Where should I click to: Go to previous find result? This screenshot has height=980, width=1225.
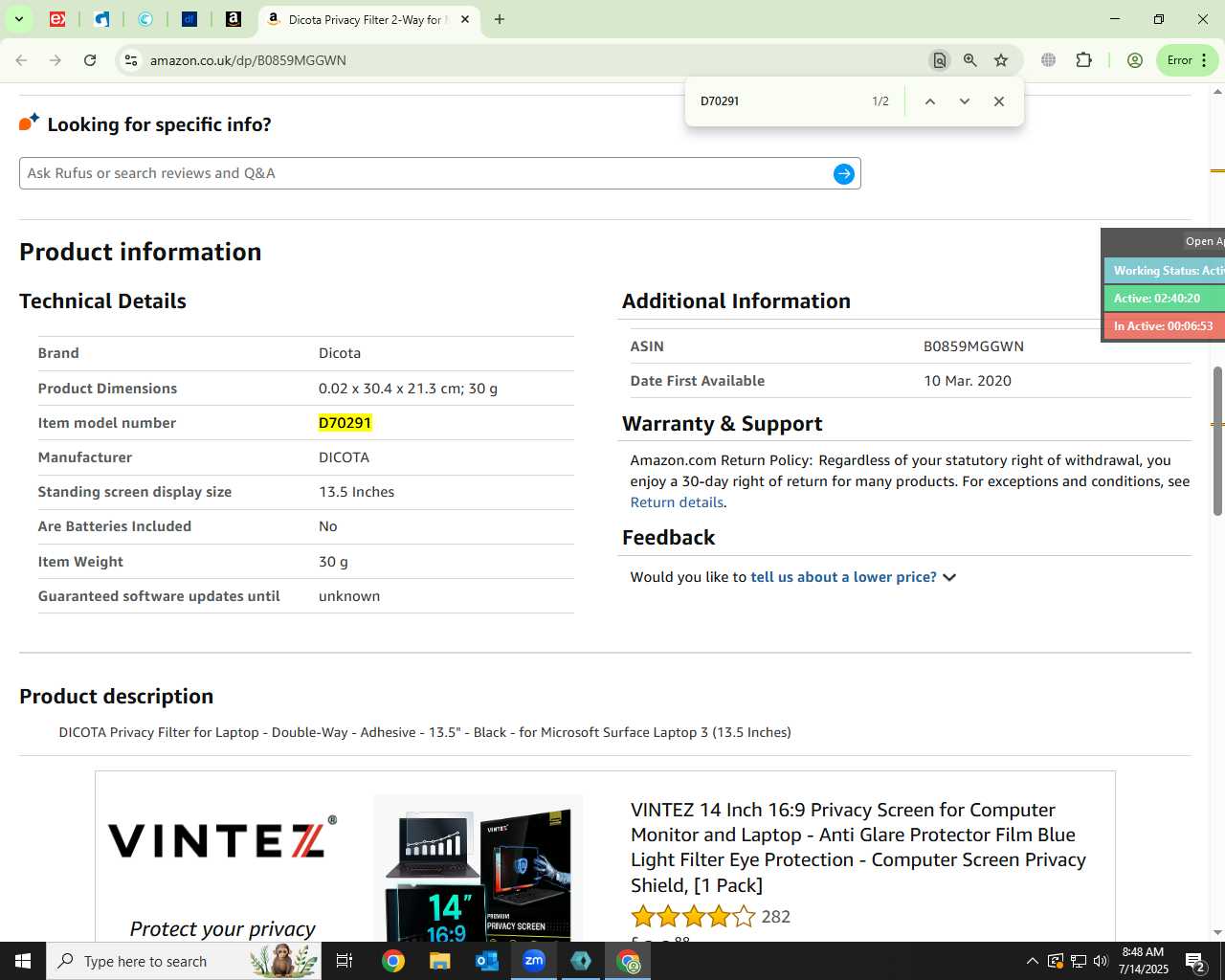929,101
